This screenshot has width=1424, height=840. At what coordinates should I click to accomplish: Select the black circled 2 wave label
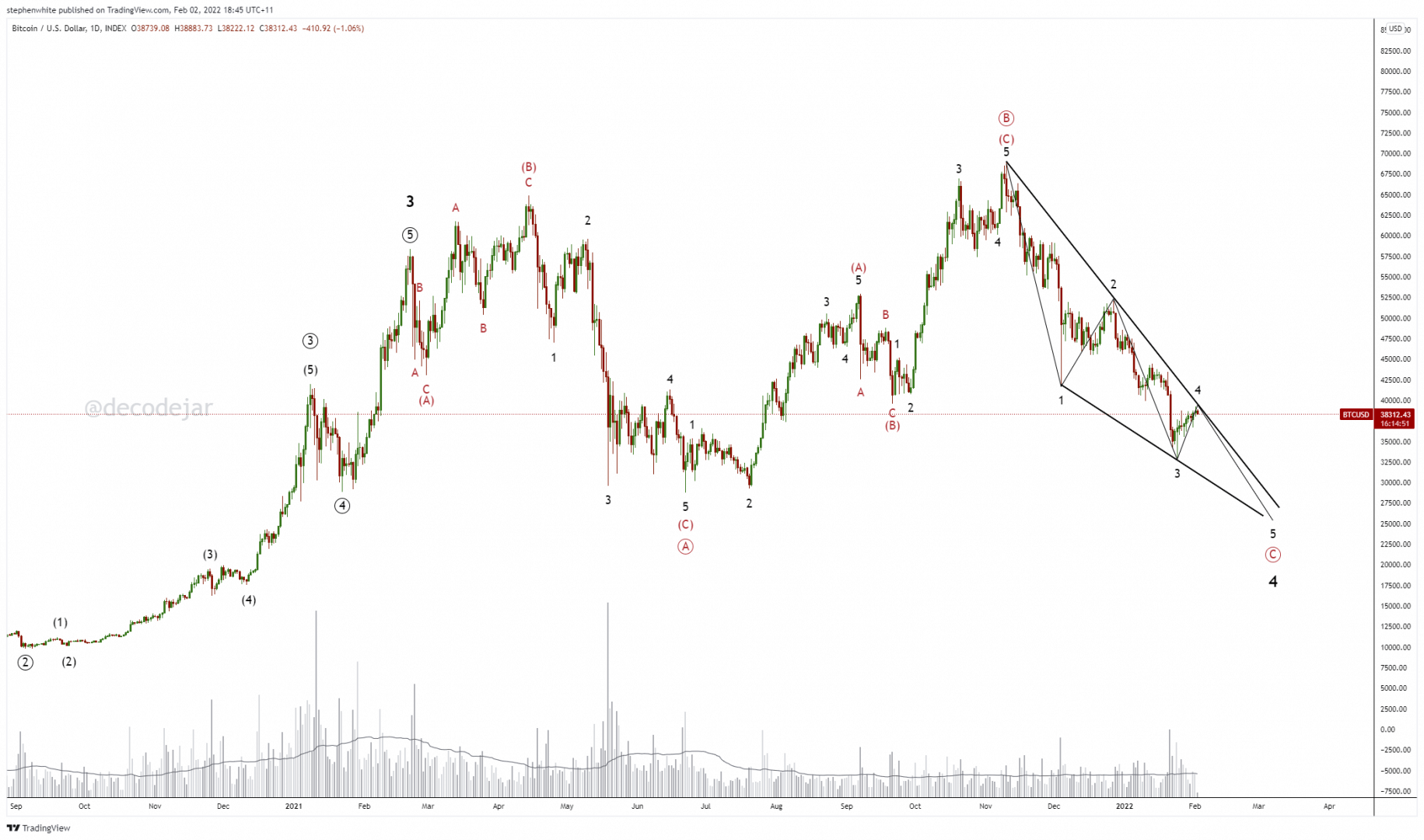pos(26,663)
